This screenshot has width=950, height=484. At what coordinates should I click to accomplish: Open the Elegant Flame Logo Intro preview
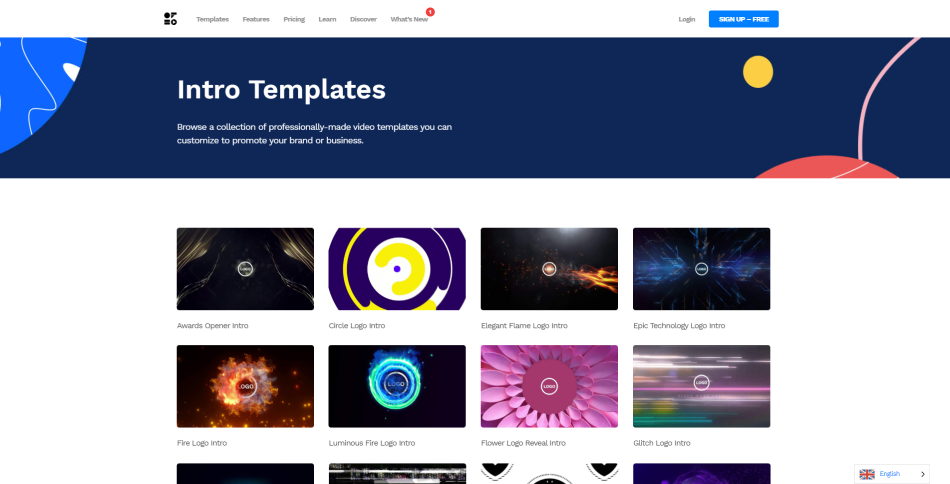(x=549, y=268)
